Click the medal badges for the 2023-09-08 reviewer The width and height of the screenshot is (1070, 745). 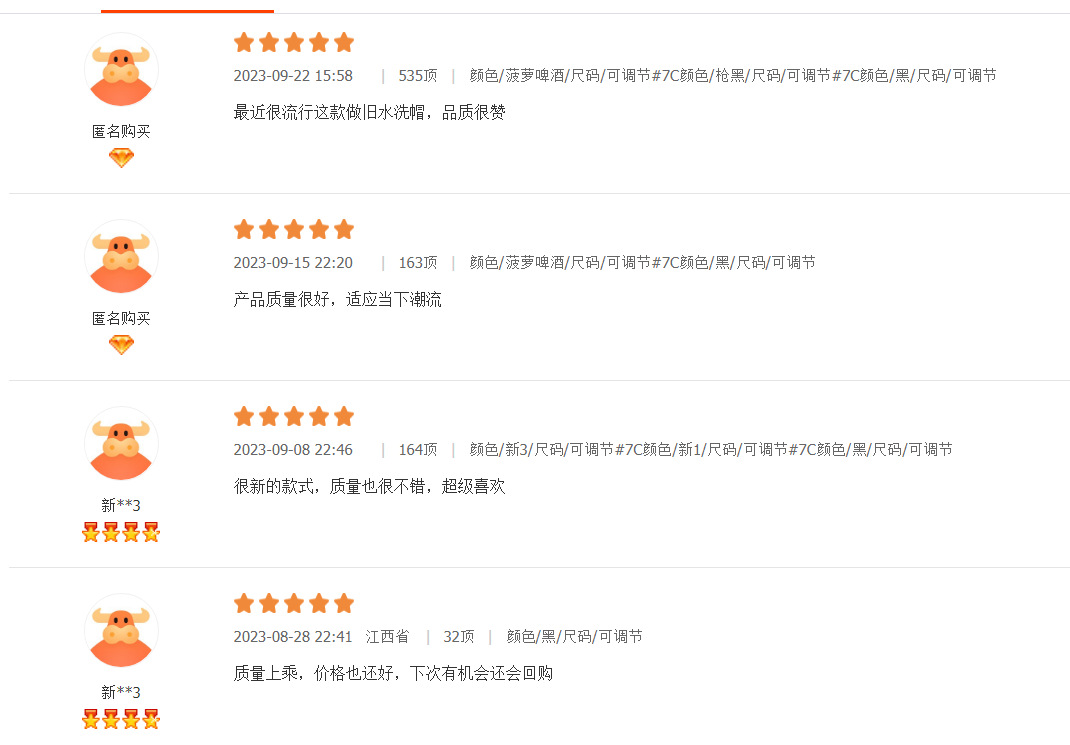click(121, 532)
